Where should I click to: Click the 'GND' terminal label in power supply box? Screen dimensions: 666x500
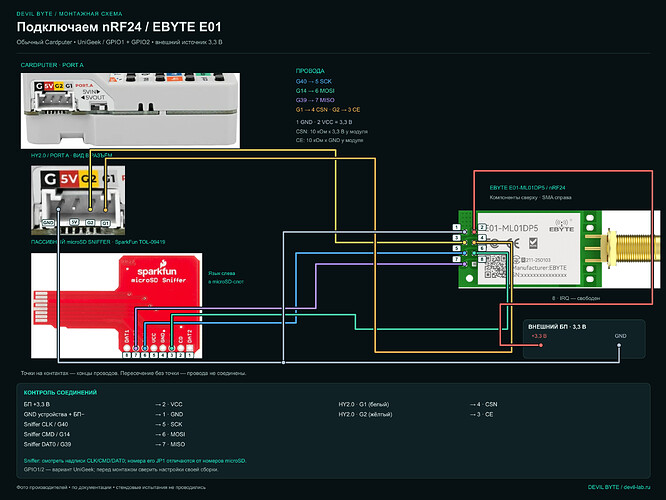[x=620, y=336]
